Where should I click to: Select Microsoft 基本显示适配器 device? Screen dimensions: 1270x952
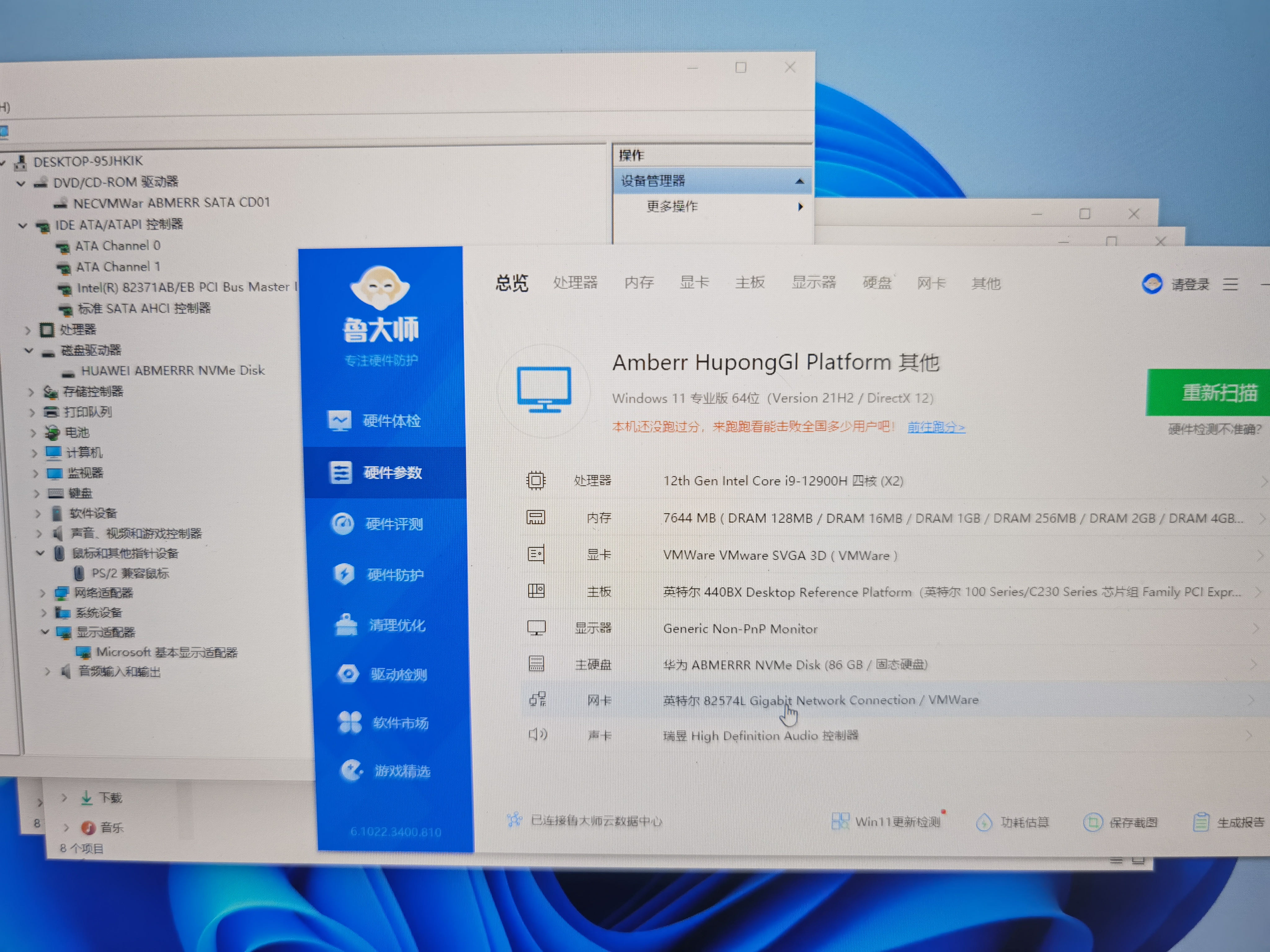(167, 652)
